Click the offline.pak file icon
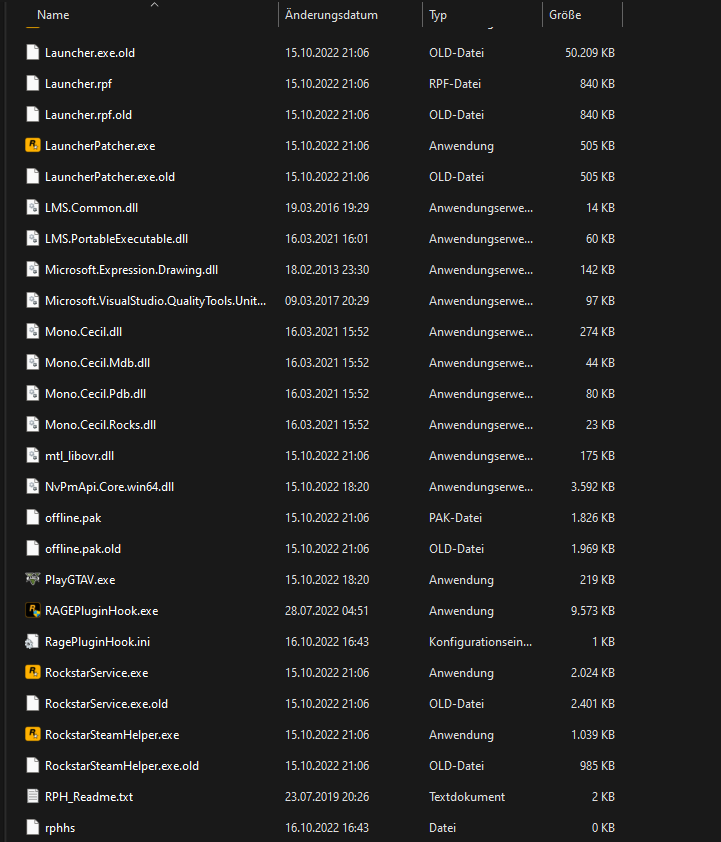Image resolution: width=721 pixels, height=842 pixels. tap(32, 517)
